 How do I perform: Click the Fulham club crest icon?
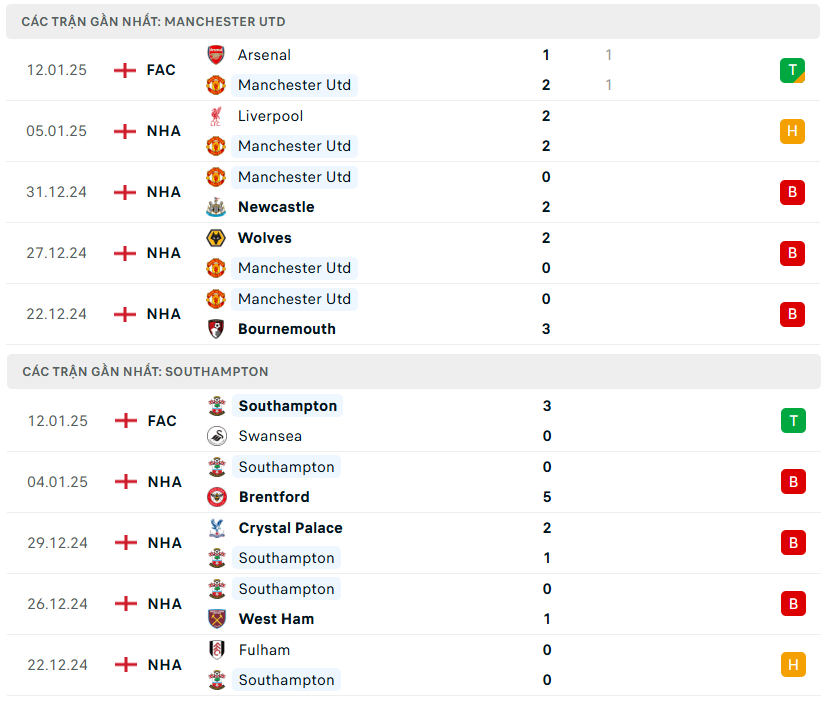(217, 650)
